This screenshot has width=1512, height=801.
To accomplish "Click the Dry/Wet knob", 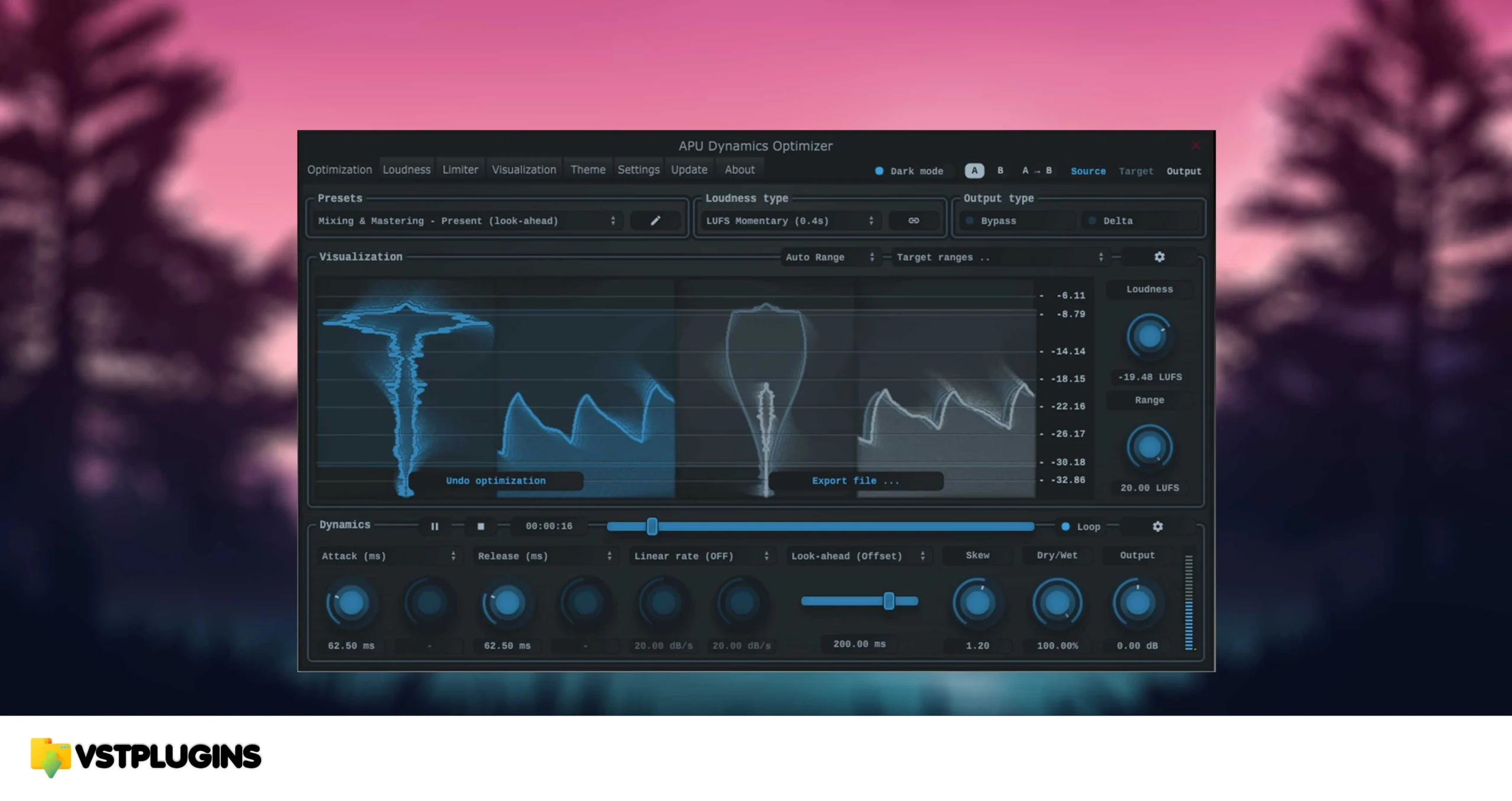I will pyautogui.click(x=1057, y=603).
